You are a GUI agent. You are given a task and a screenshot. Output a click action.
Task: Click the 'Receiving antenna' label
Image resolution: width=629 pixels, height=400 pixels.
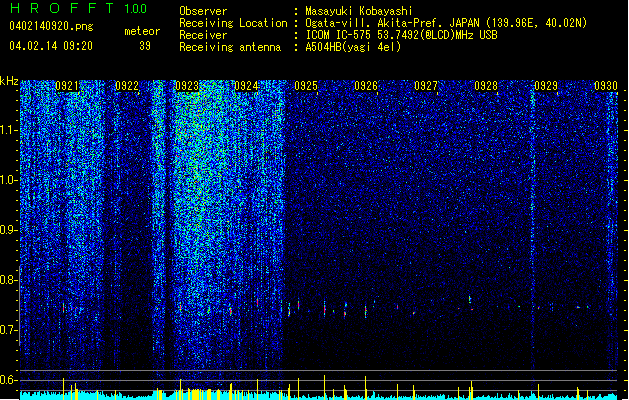pyautogui.click(x=230, y=47)
